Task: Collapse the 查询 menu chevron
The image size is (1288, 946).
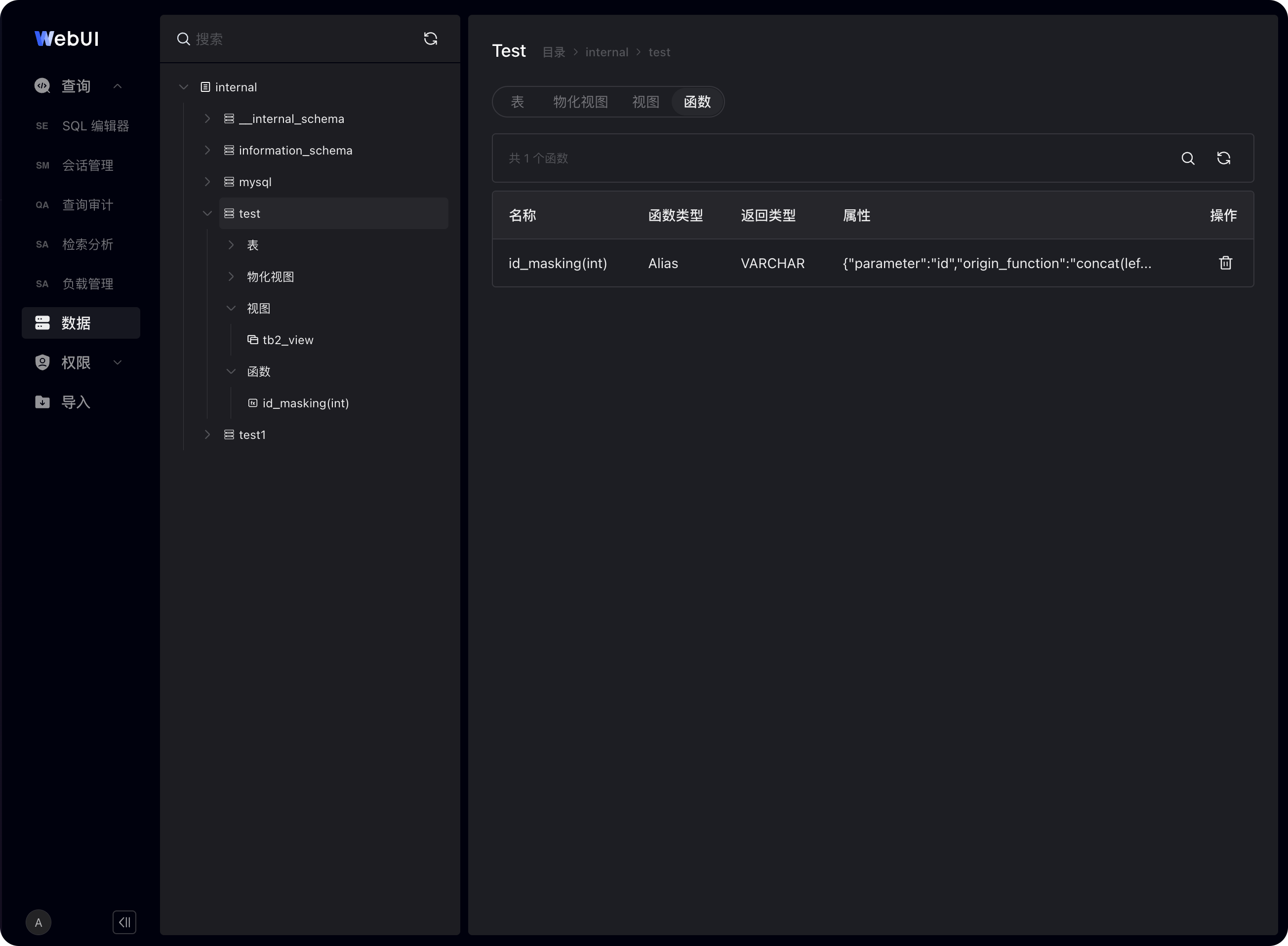Action: pos(118,86)
